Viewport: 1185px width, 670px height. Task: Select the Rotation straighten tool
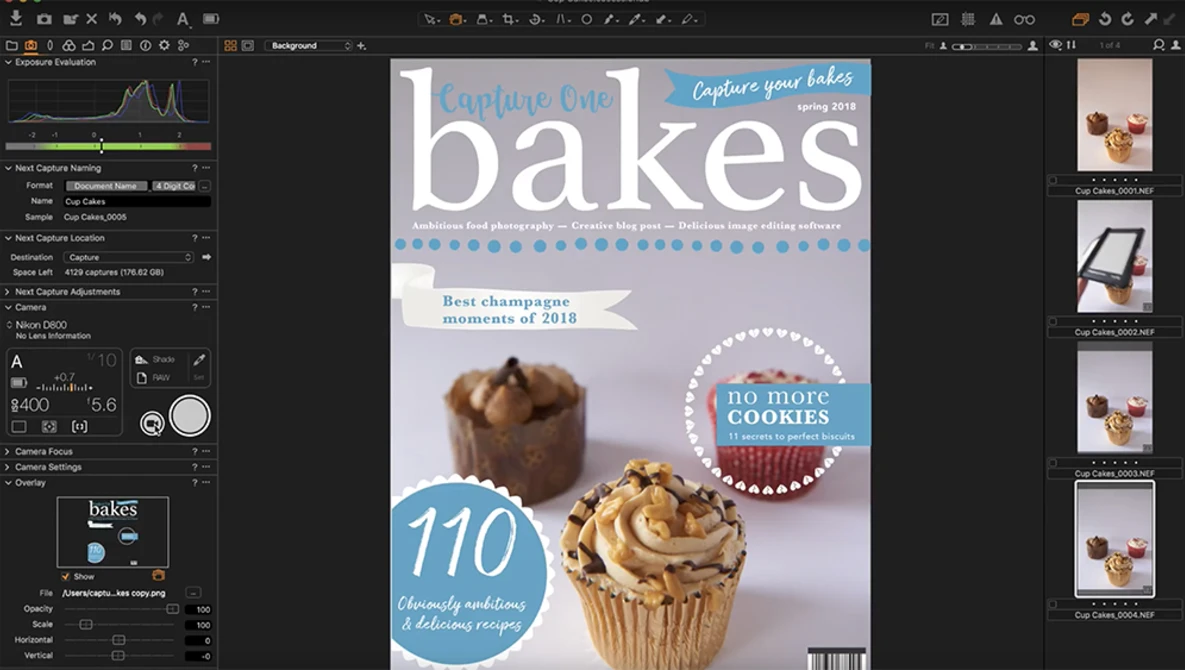(x=536, y=20)
